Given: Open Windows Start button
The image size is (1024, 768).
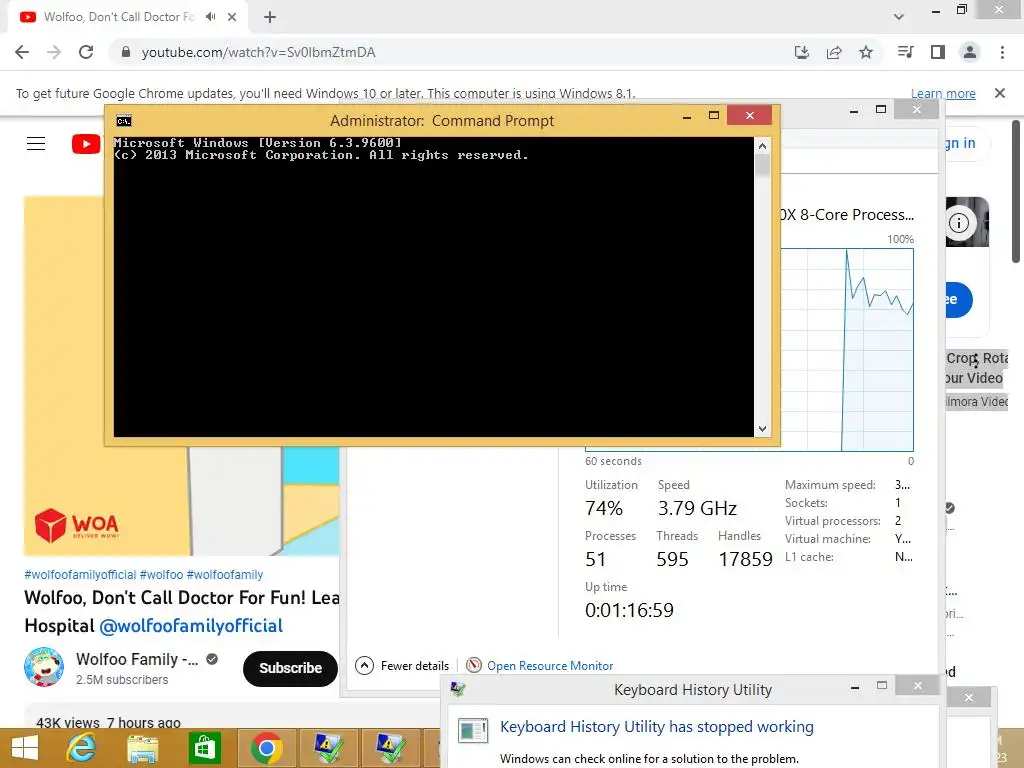Looking at the screenshot, I should [x=25, y=748].
